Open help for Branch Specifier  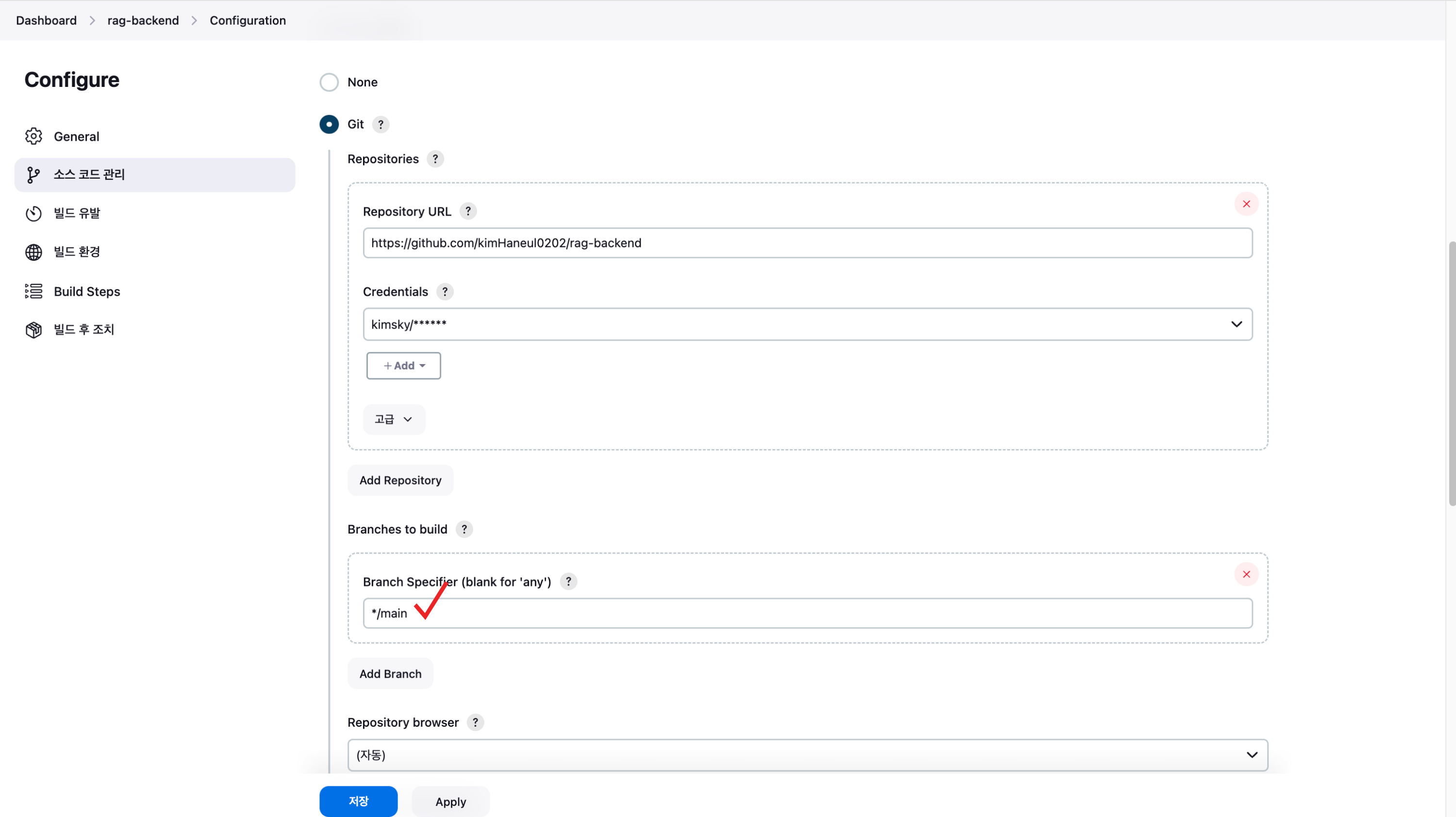[569, 581]
